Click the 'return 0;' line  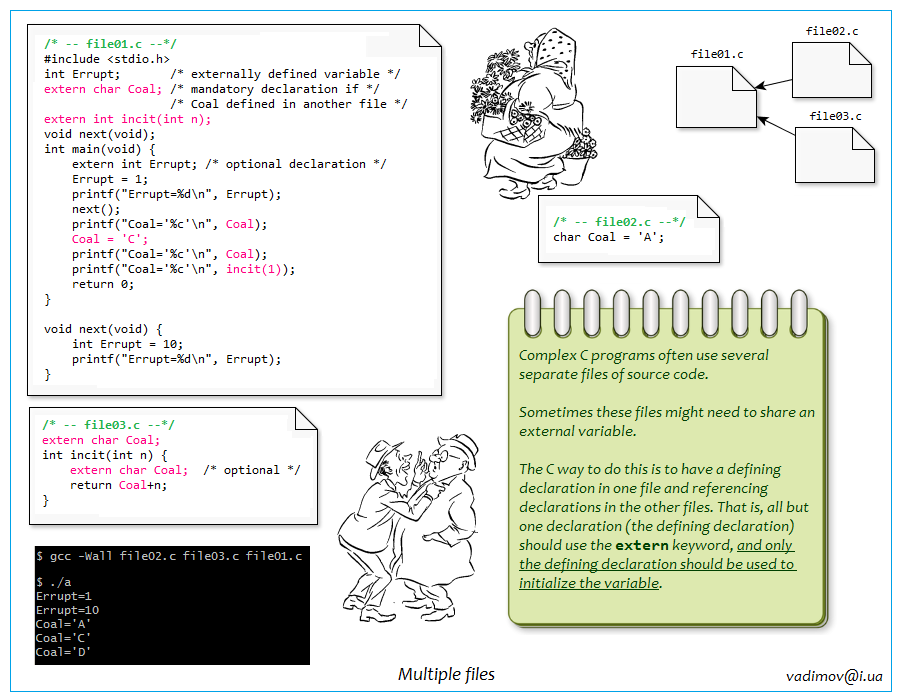[x=103, y=284]
